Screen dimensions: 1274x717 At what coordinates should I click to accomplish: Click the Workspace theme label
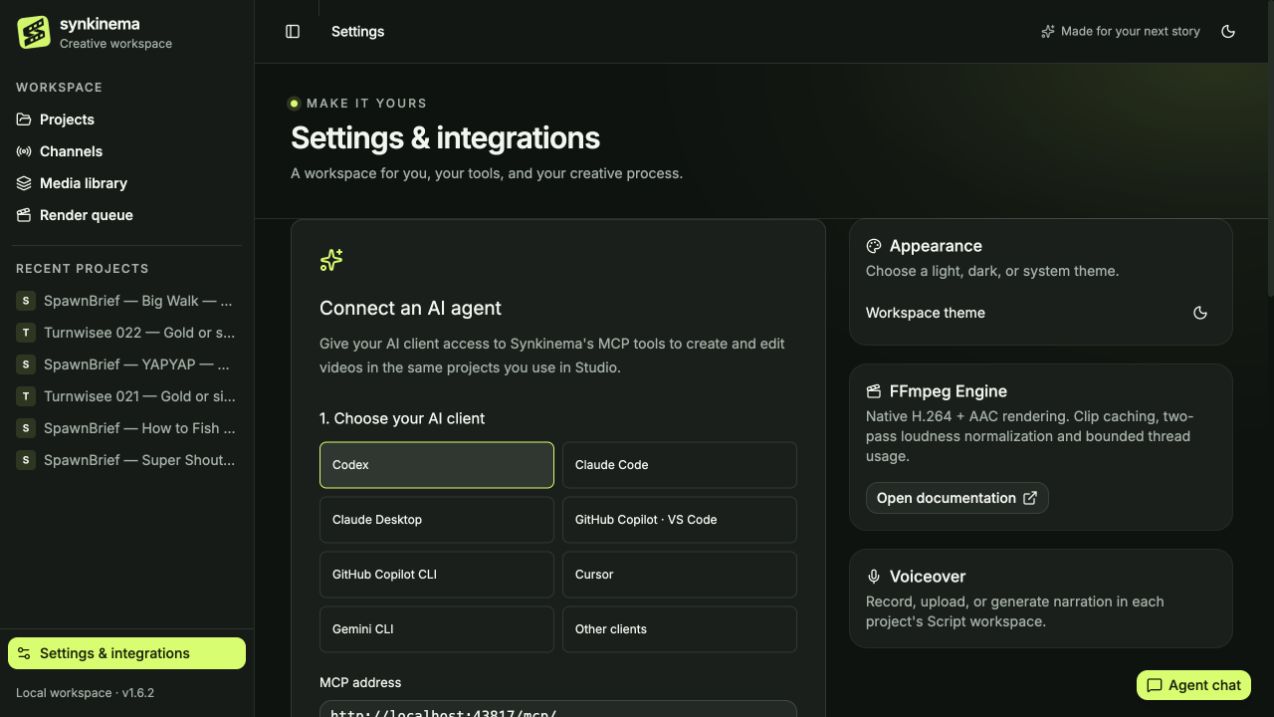coord(925,313)
